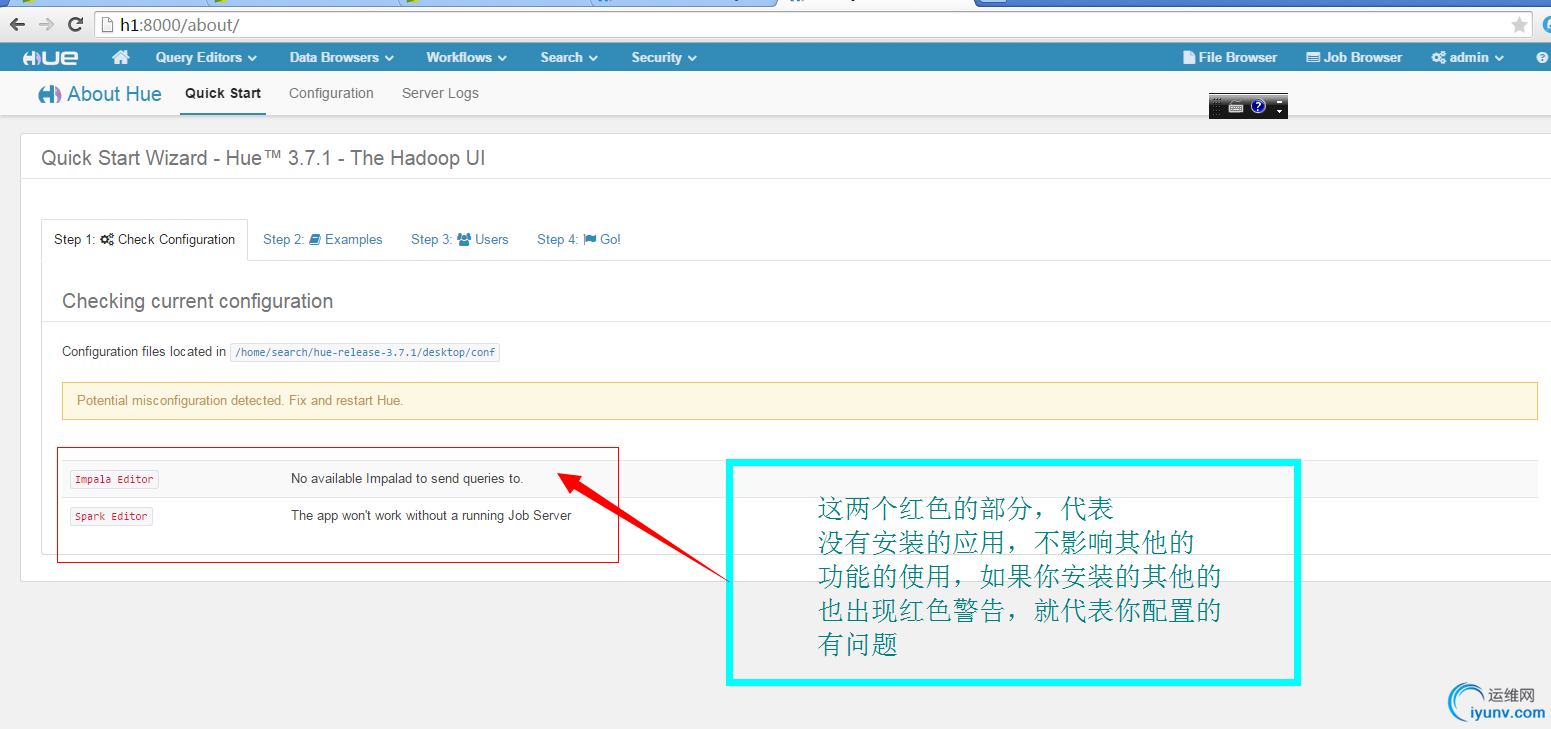This screenshot has height=729, width=1551.
Task: Go to Step 2: Examples tab
Action: 323,239
